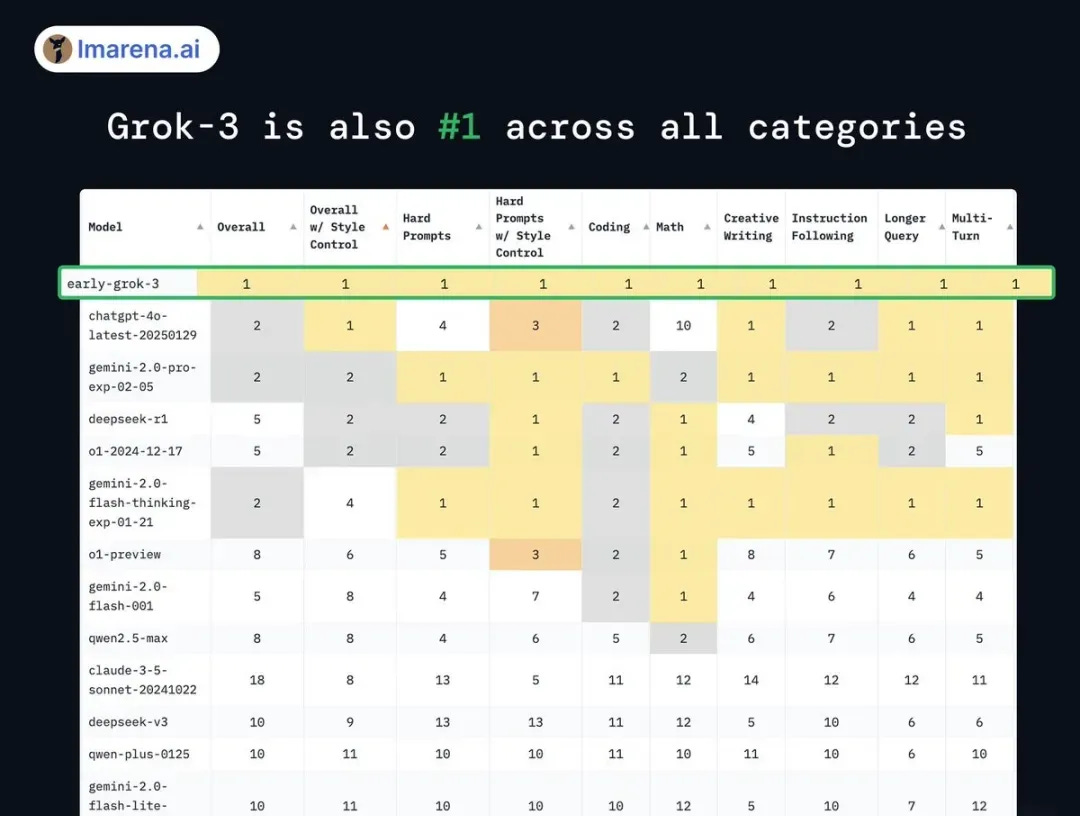
Task: Click o1-preview Creative Writing rank 8
Action: coord(751,554)
